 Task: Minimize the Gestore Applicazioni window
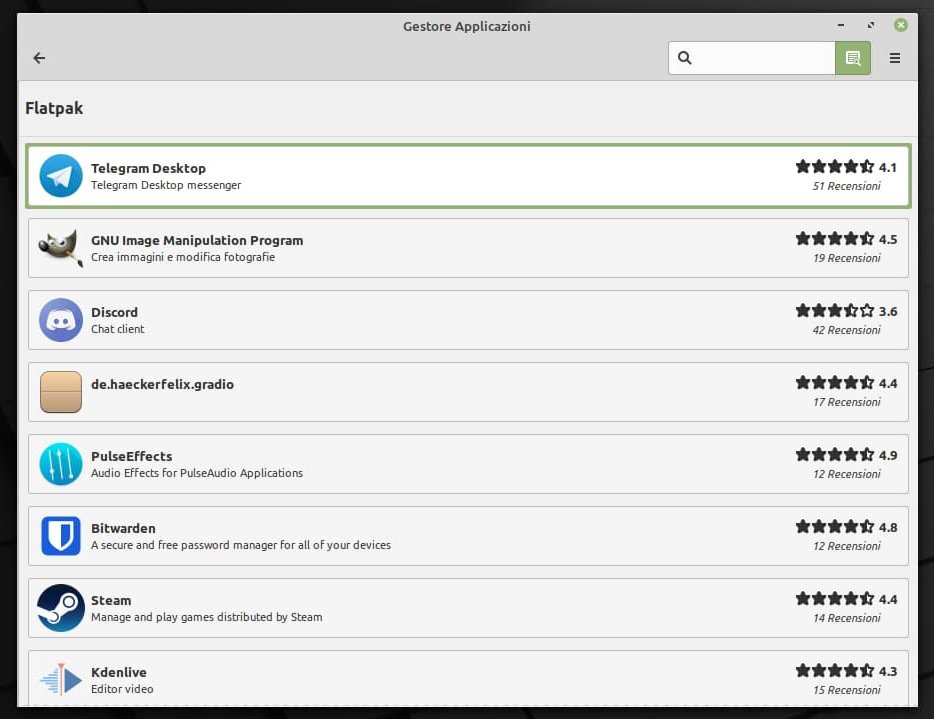(x=841, y=25)
